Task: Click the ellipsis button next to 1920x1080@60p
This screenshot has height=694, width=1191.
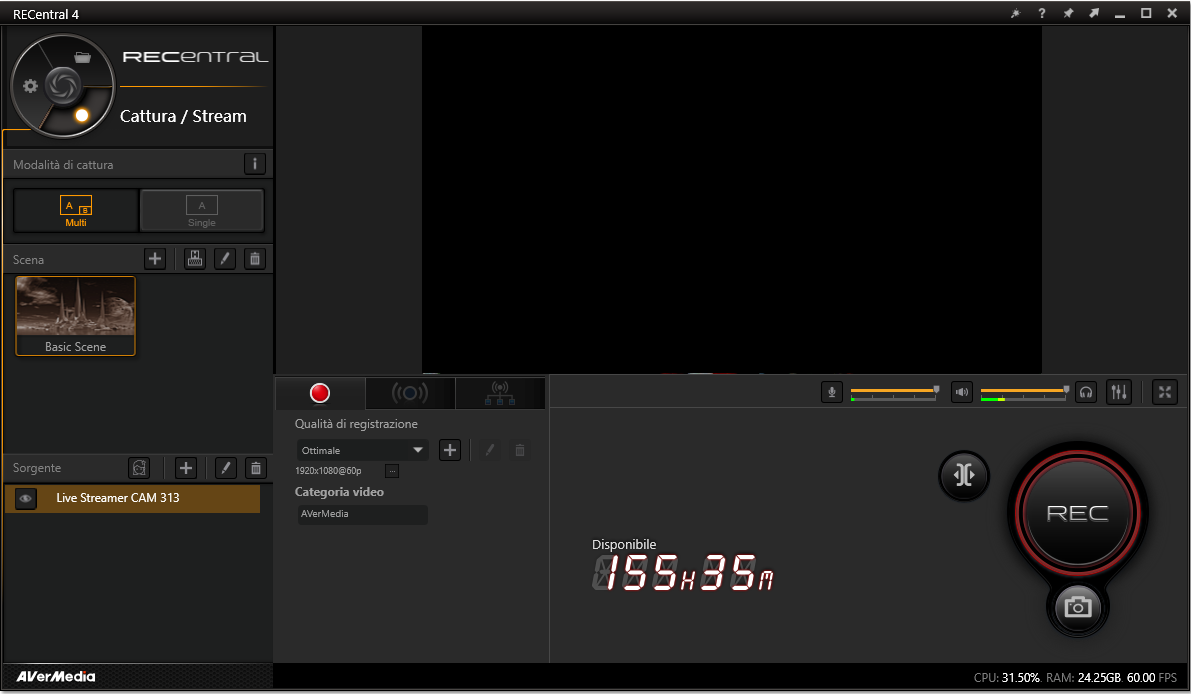Action: tap(392, 471)
